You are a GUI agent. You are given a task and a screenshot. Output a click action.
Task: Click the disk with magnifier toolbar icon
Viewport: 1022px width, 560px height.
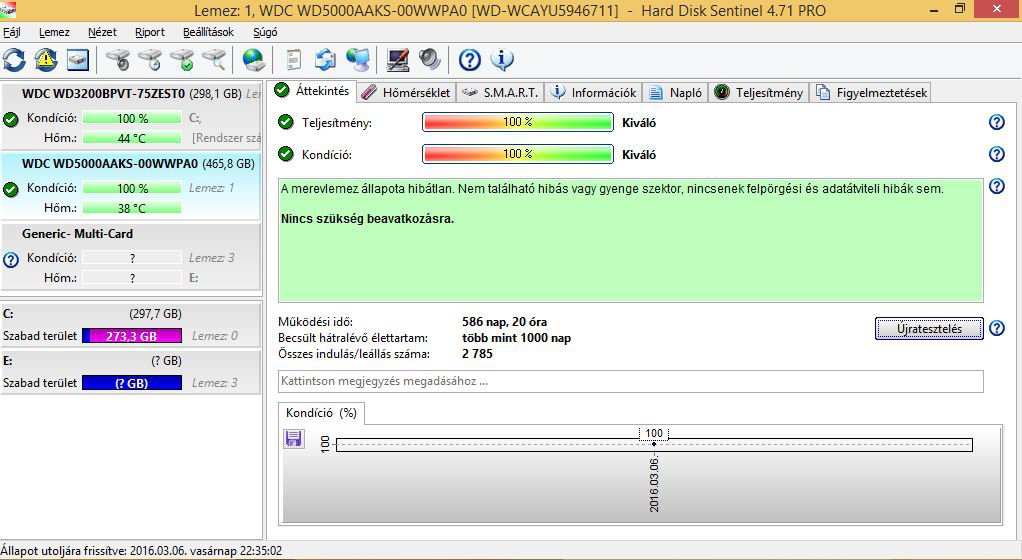tap(214, 60)
